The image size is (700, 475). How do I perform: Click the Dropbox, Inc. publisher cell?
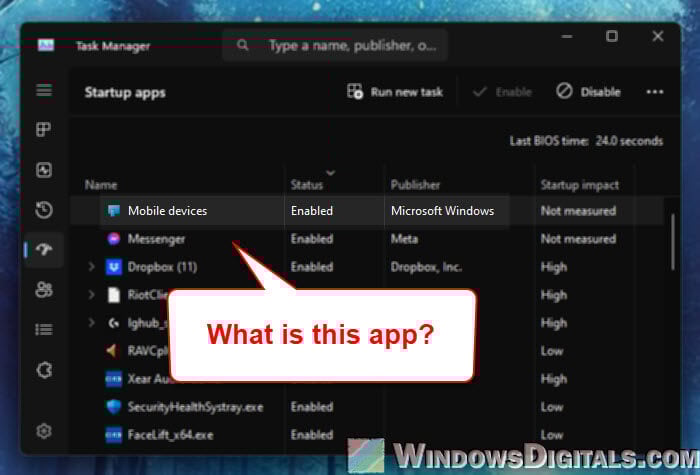click(x=426, y=267)
